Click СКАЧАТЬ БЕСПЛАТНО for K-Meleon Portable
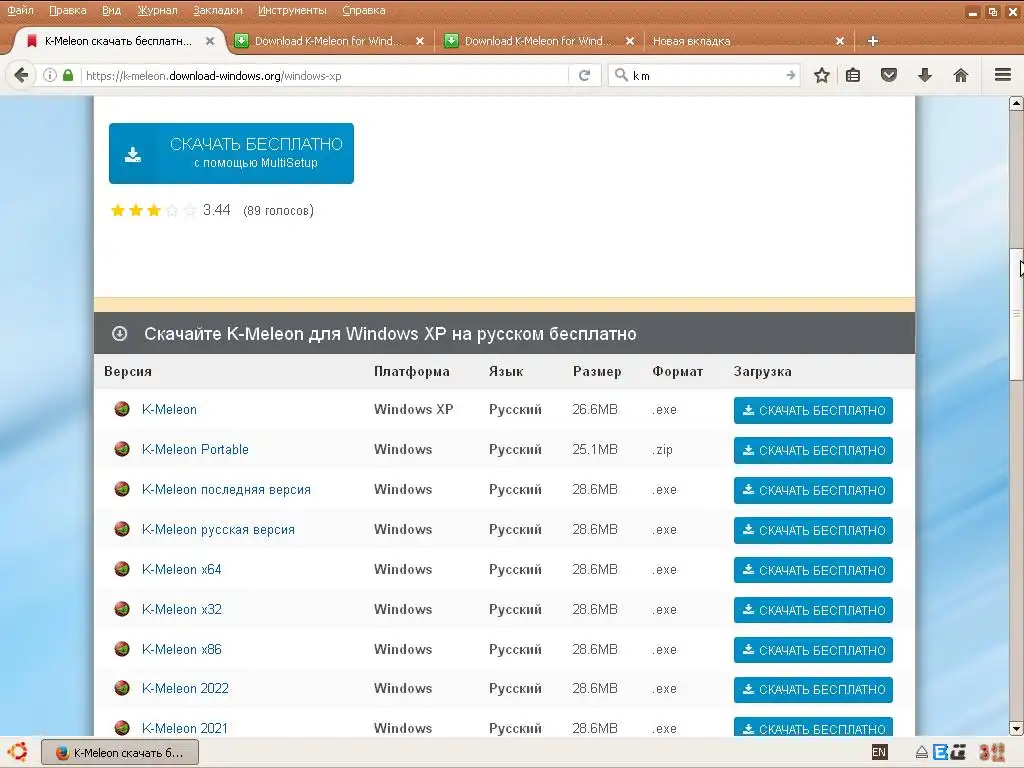Screen dimensions: 1024x768 pyautogui.click(x=813, y=451)
